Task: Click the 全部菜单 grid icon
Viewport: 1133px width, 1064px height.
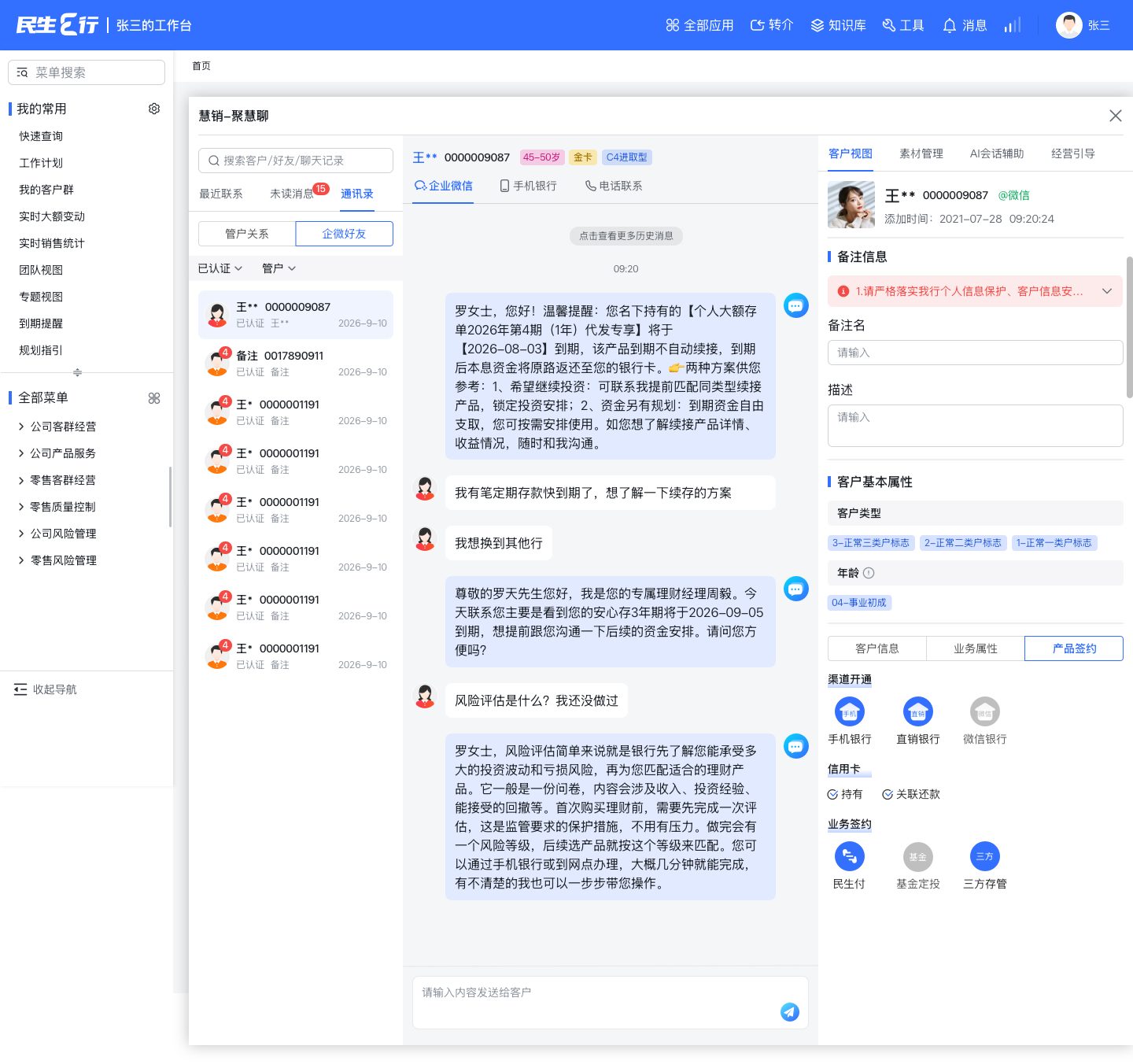Action: [x=154, y=398]
